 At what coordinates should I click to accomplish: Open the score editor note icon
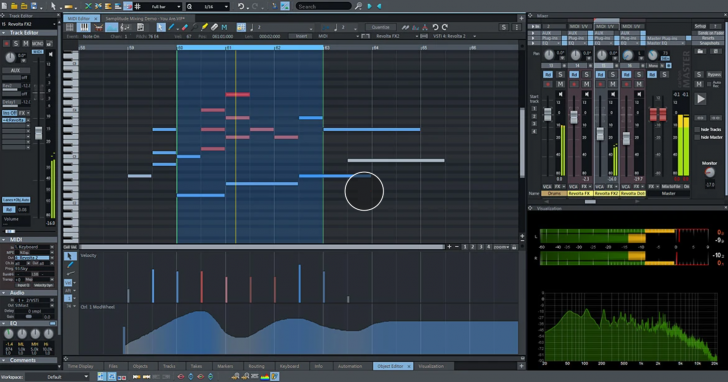pyautogui.click(x=125, y=27)
